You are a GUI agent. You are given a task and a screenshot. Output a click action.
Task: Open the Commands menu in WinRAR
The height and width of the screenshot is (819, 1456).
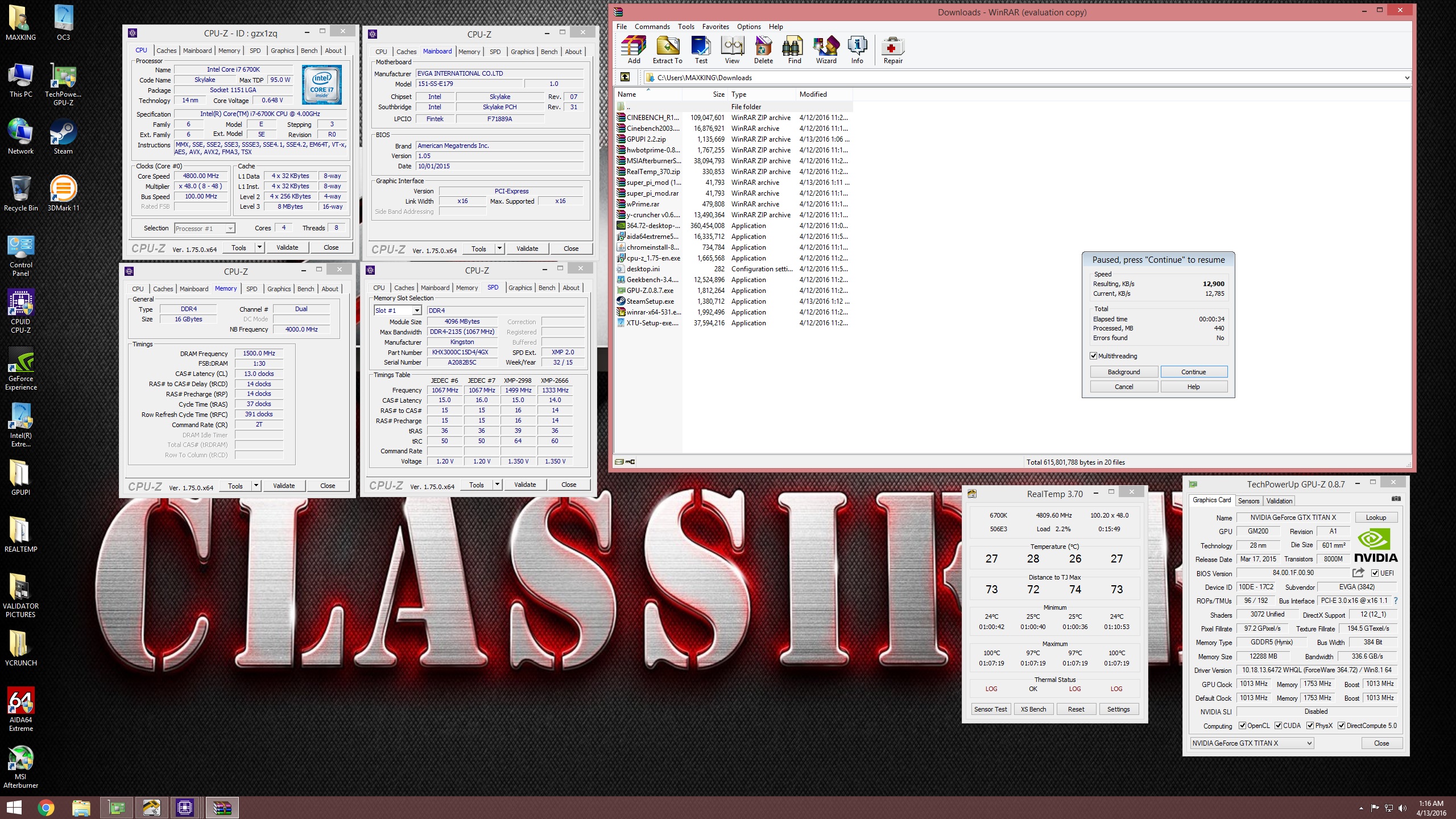652,27
